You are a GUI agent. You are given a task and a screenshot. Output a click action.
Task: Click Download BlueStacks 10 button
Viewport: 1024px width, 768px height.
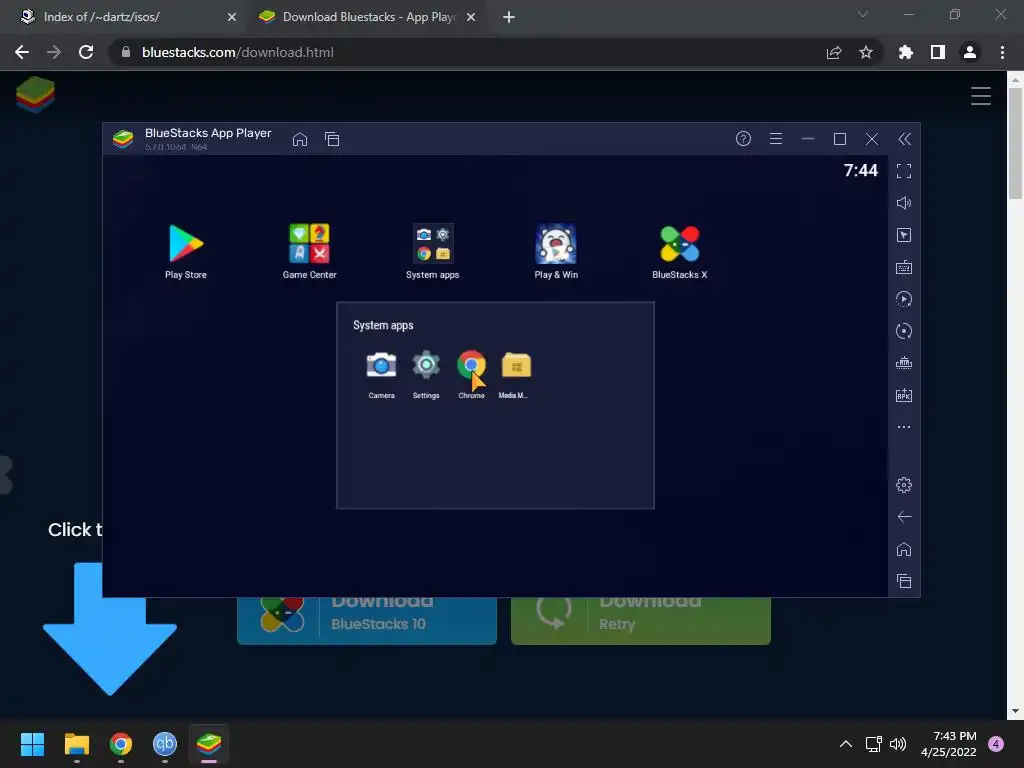367,619
